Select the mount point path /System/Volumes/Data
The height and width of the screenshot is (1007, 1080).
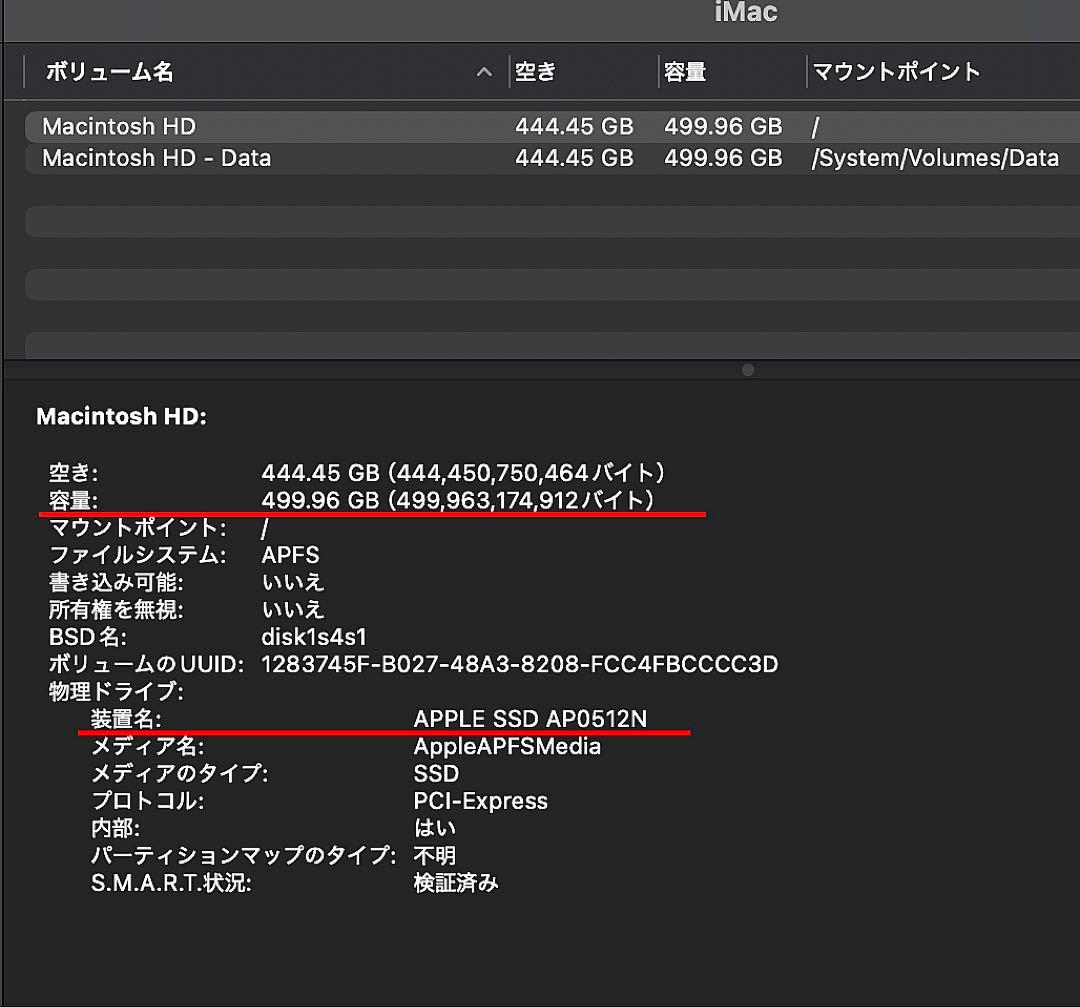(x=936, y=158)
